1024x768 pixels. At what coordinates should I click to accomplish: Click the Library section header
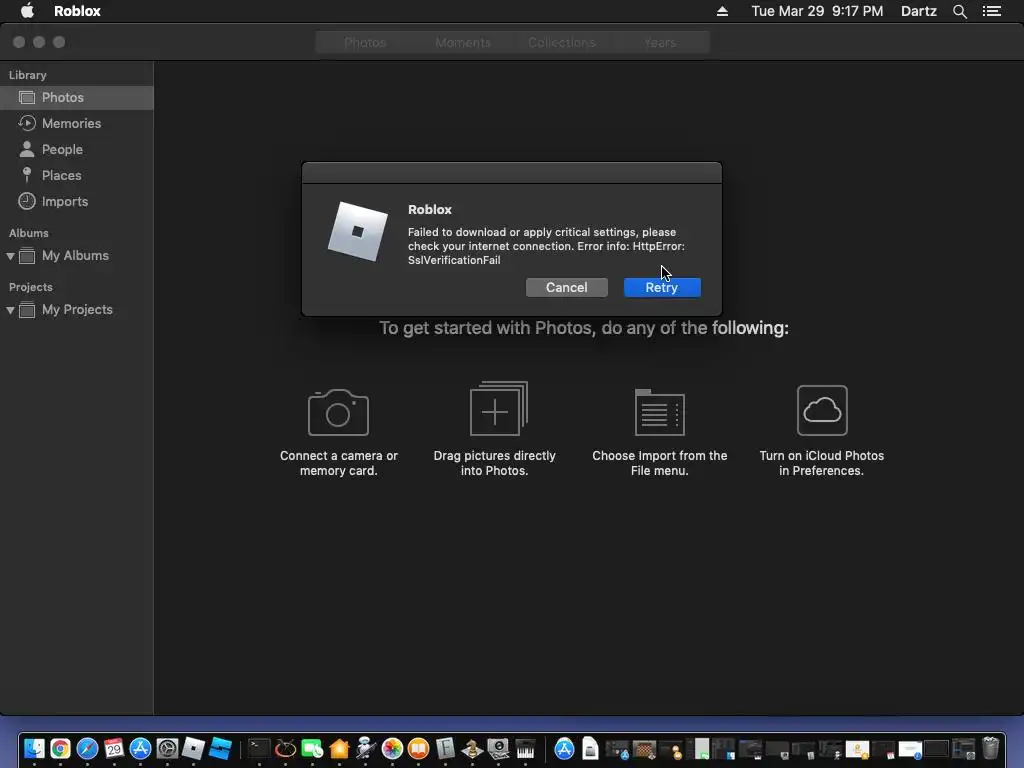coord(27,75)
